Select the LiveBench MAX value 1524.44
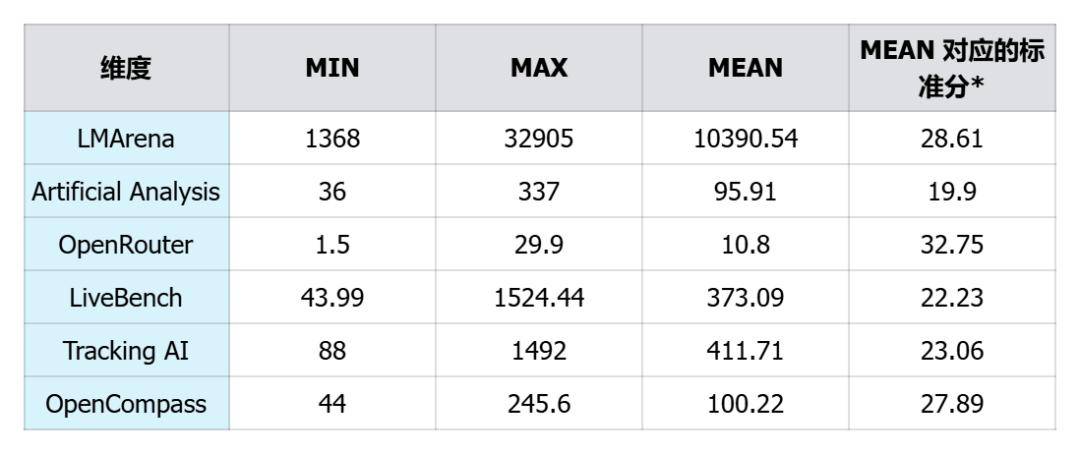 click(539, 298)
